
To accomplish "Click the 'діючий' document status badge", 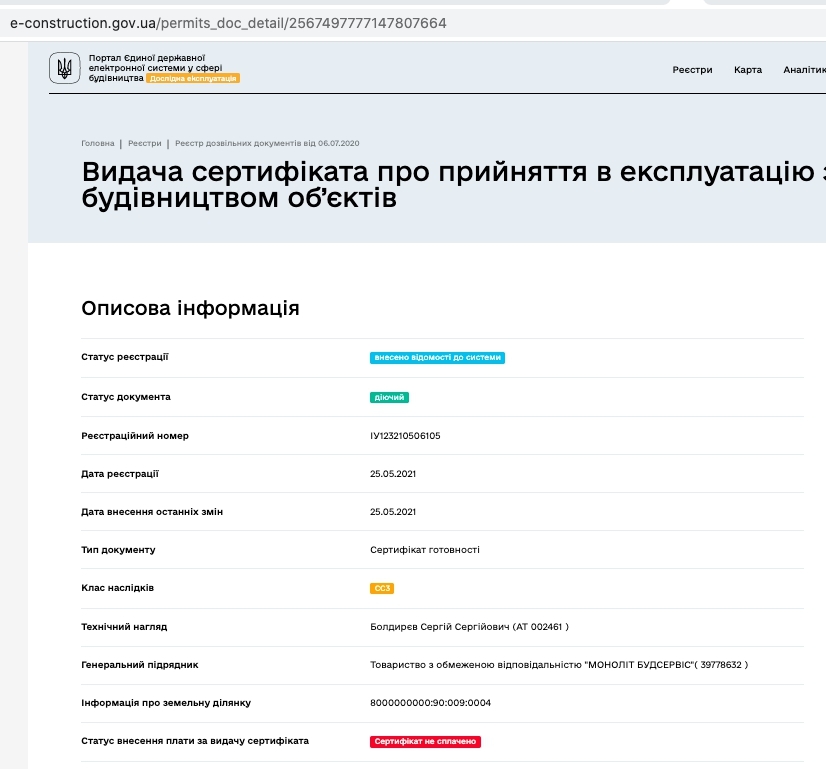I will 389,397.
